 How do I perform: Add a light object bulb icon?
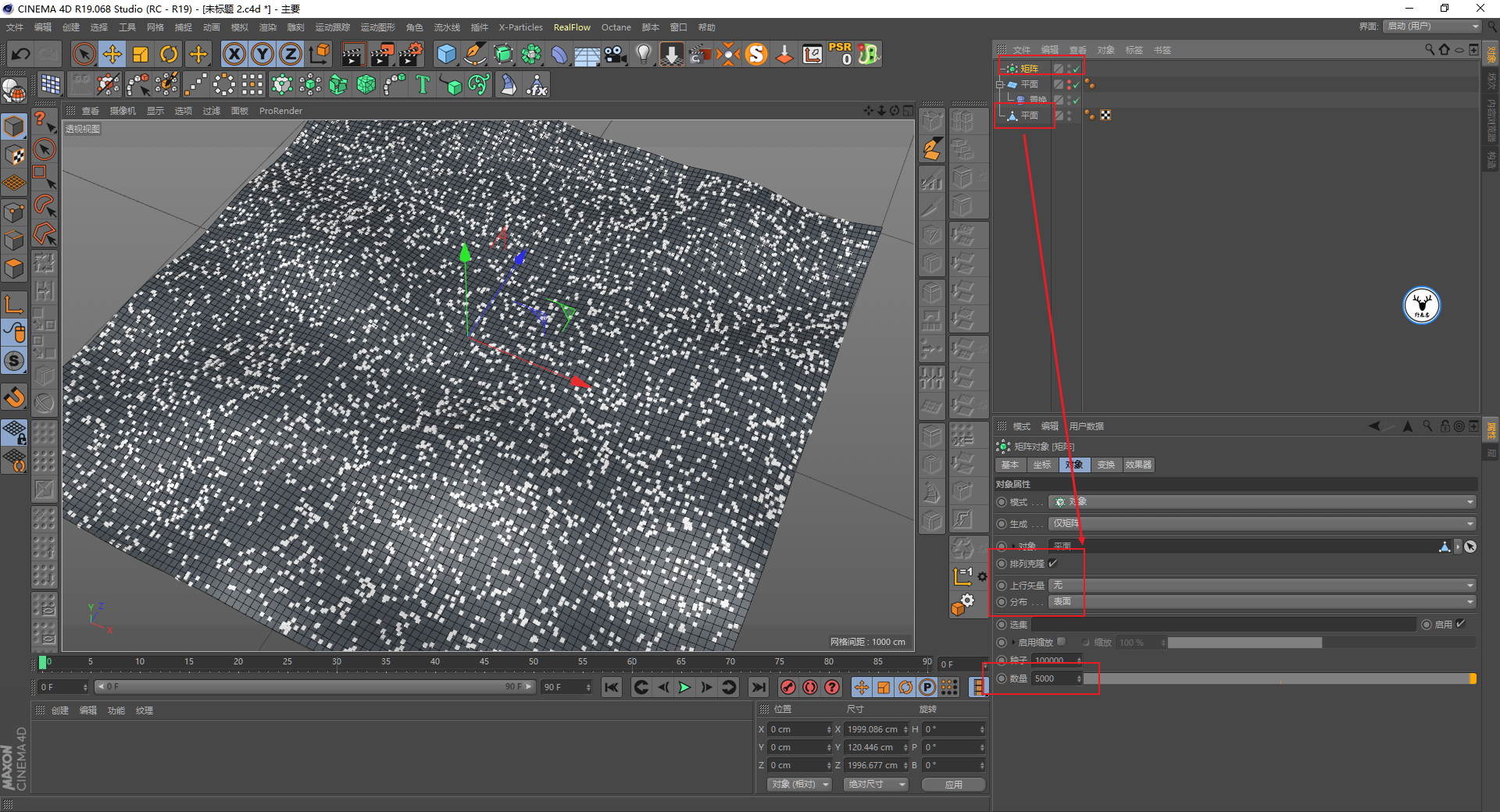[x=643, y=54]
